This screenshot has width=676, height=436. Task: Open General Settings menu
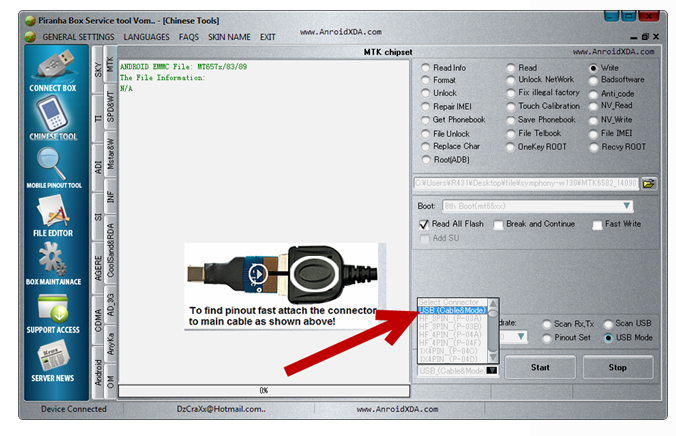pyautogui.click(x=78, y=37)
